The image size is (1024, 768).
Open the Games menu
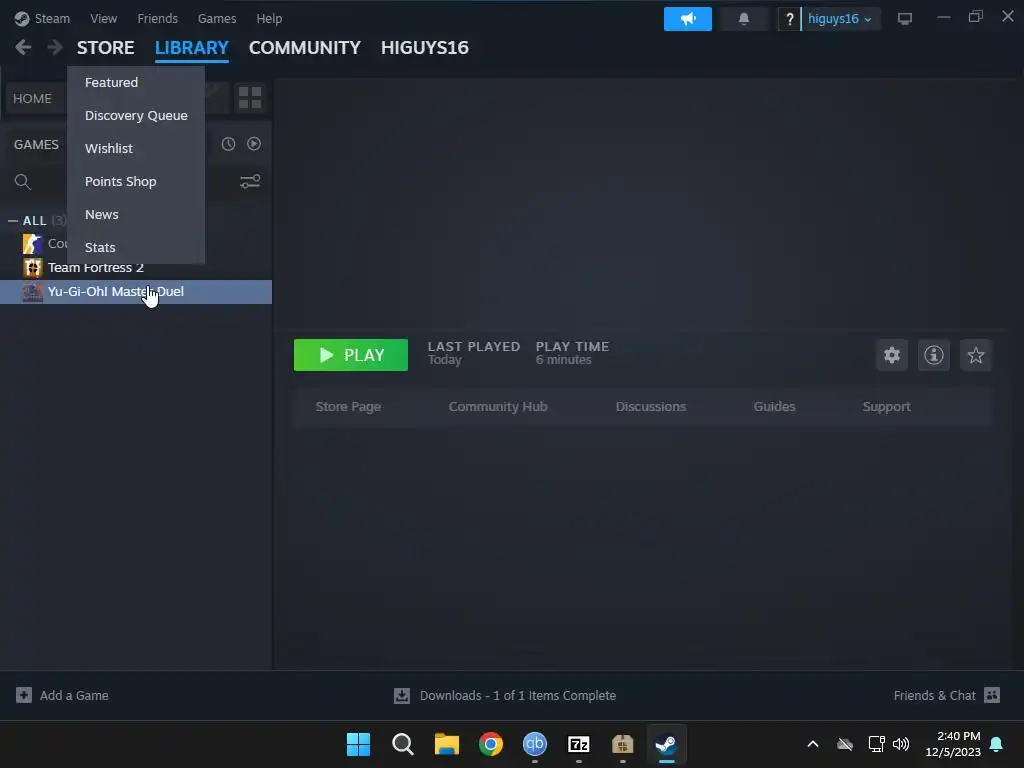click(217, 18)
